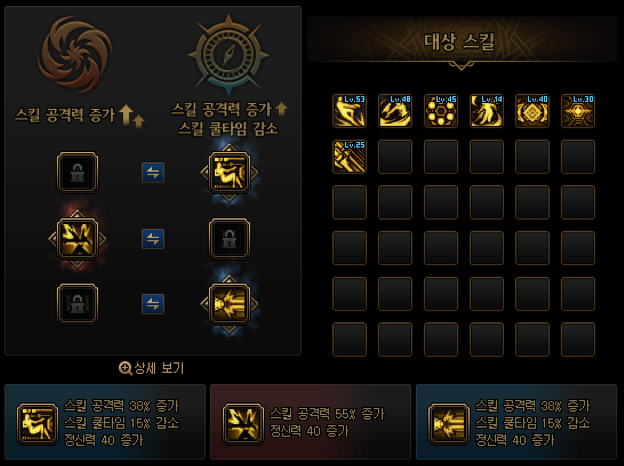The image size is (624, 466).
Task: Toggle the swap arrows in bottom row
Action: [x=153, y=304]
